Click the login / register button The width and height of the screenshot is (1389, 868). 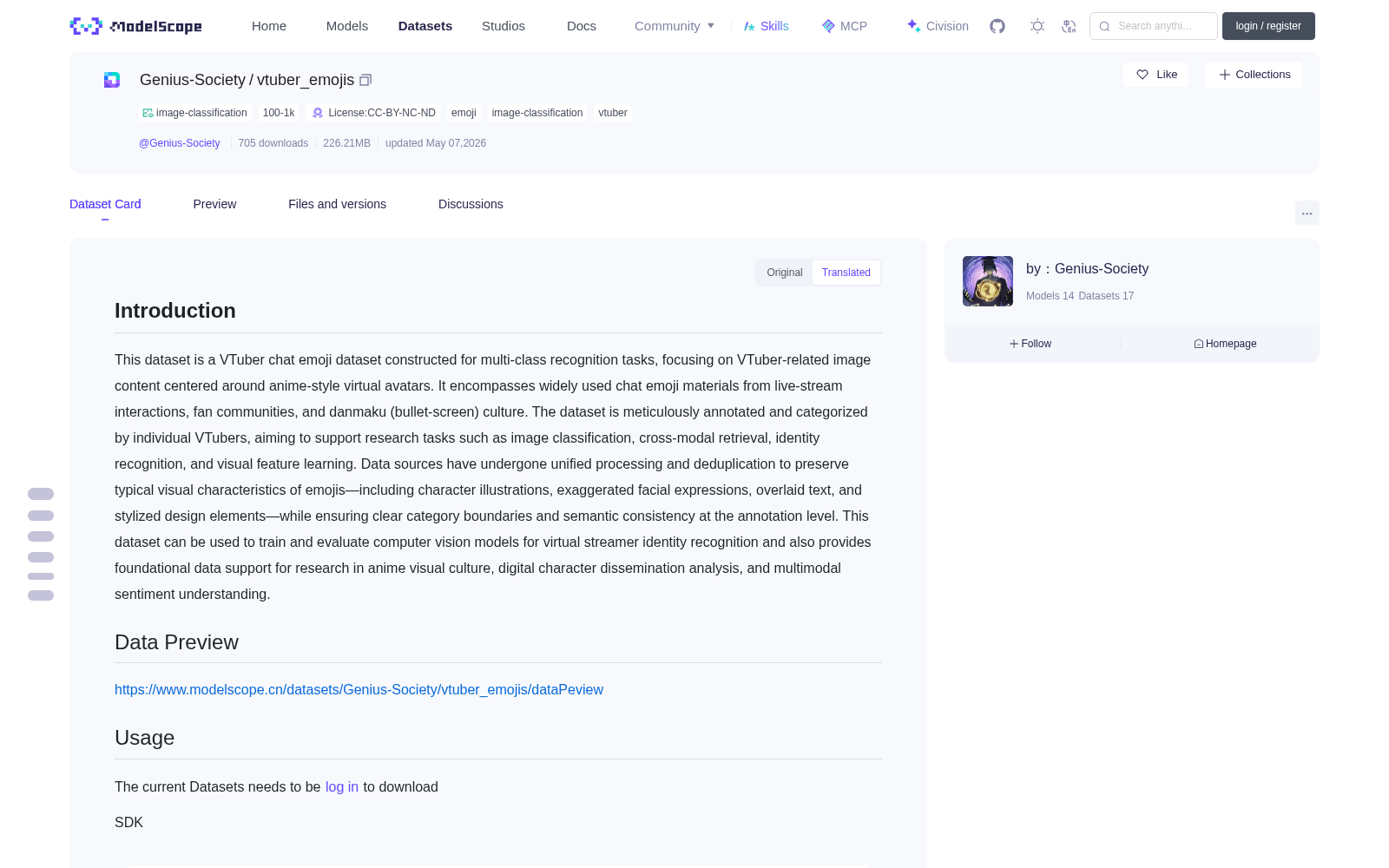click(x=1268, y=26)
